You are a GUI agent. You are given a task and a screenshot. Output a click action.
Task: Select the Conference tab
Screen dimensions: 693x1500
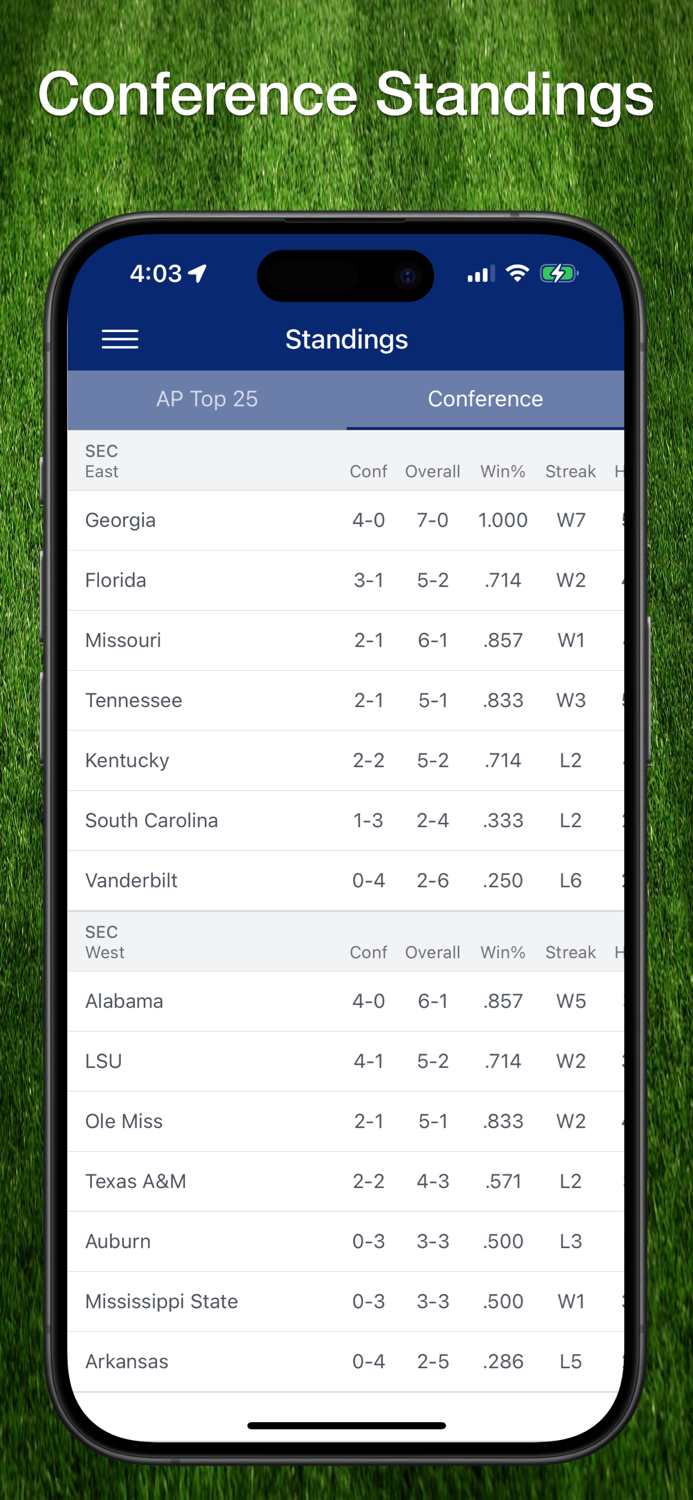pos(485,399)
